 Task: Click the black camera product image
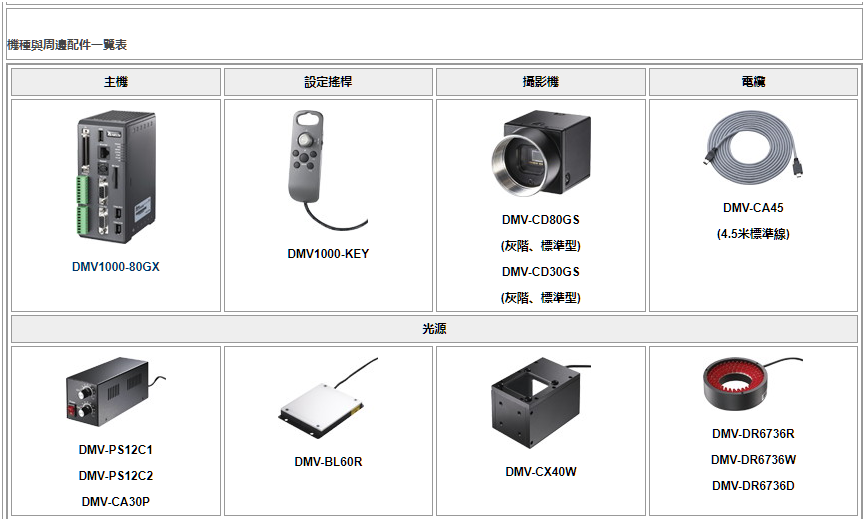point(541,153)
